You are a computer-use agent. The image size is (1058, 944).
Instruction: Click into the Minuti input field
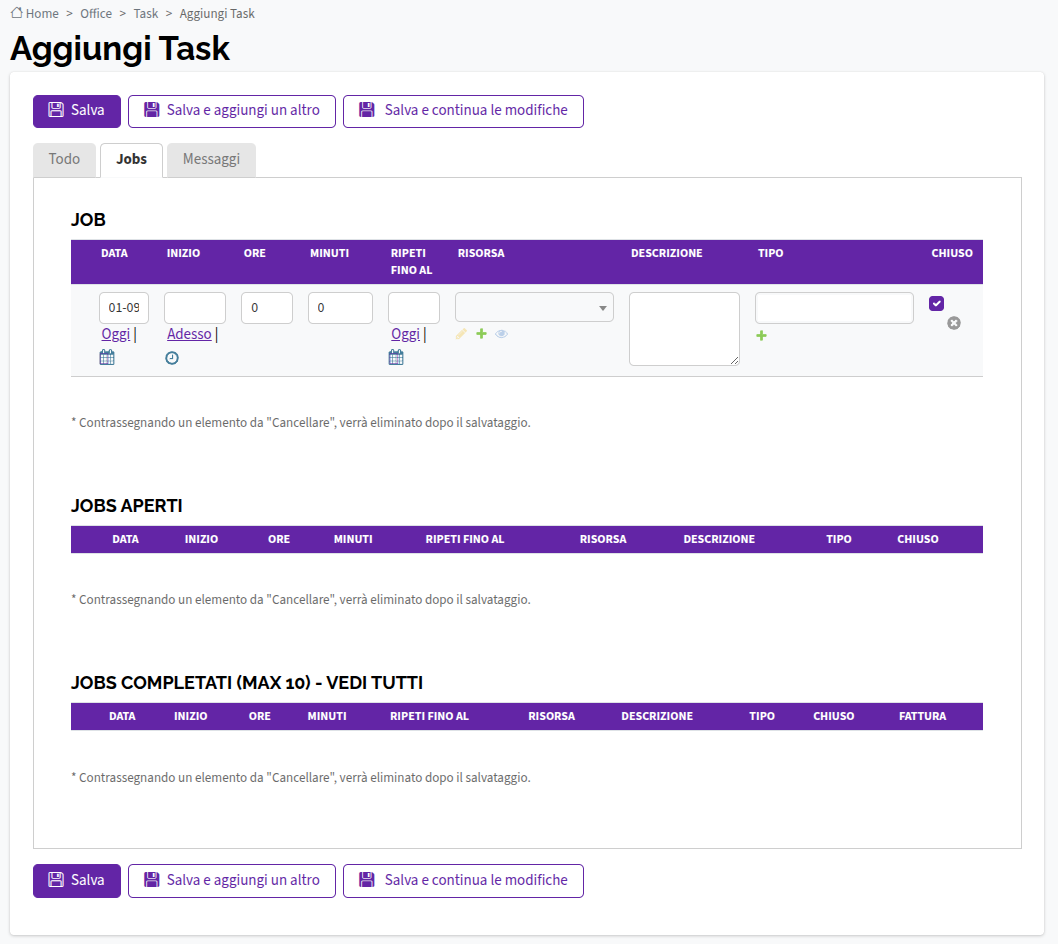pyautogui.click(x=341, y=308)
